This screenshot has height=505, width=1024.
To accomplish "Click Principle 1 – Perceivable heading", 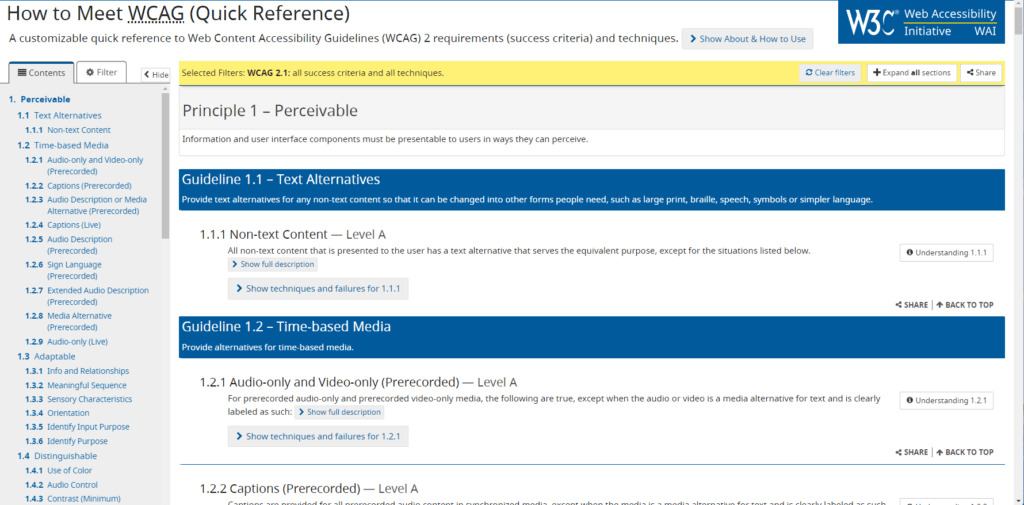I will (x=270, y=111).
